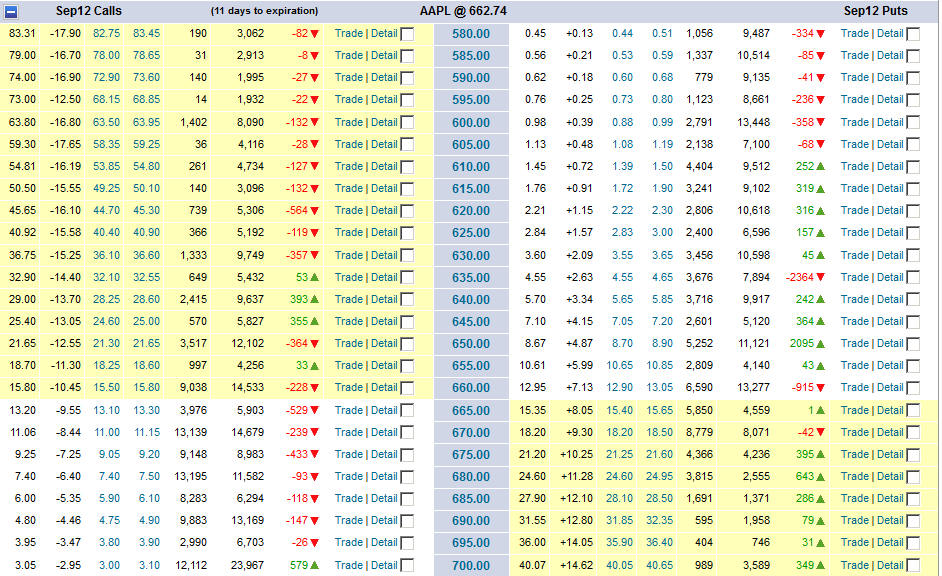
Task: Select the 650.00 call row checkbox
Action: click(407, 344)
